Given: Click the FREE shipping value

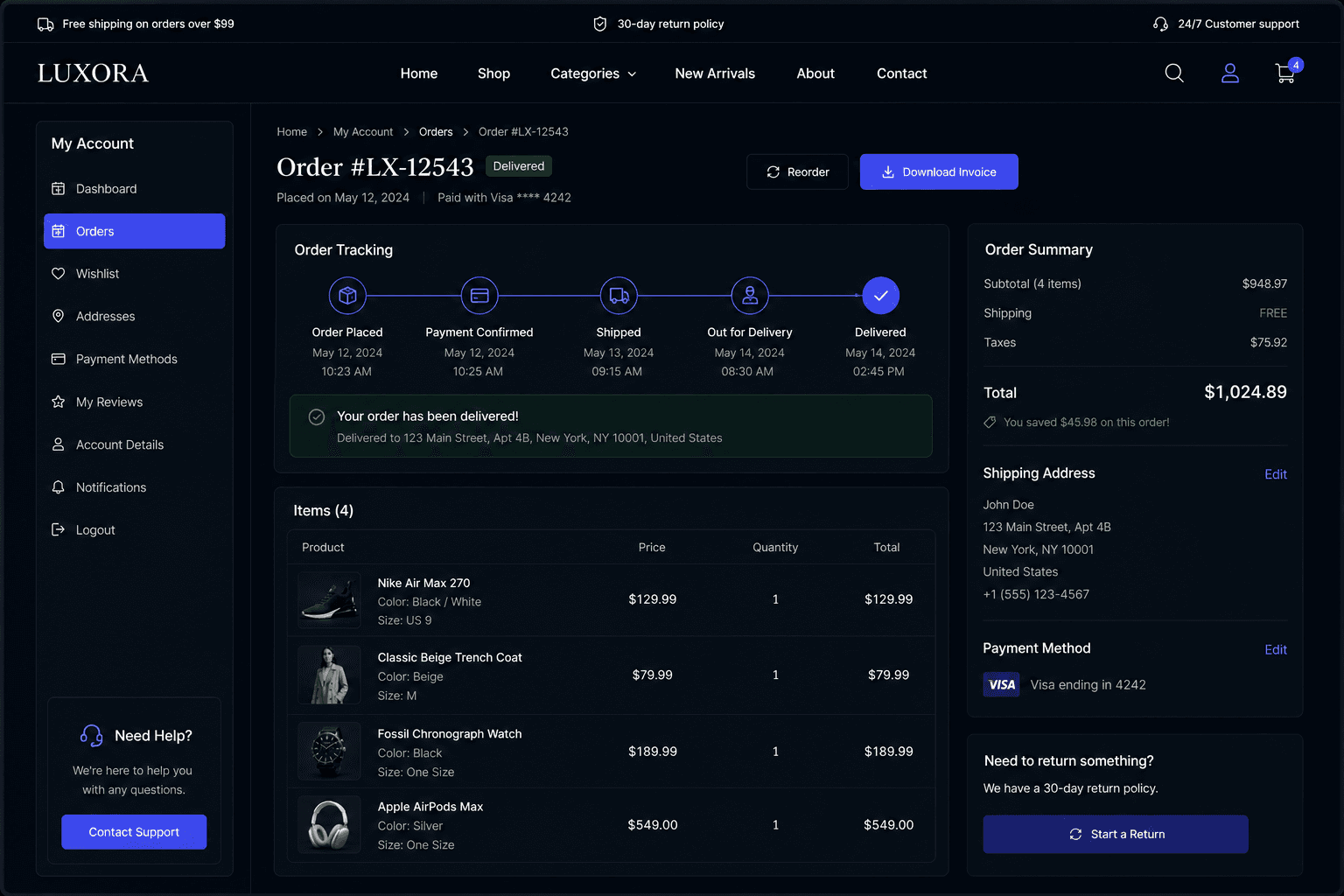Looking at the screenshot, I should [1273, 313].
